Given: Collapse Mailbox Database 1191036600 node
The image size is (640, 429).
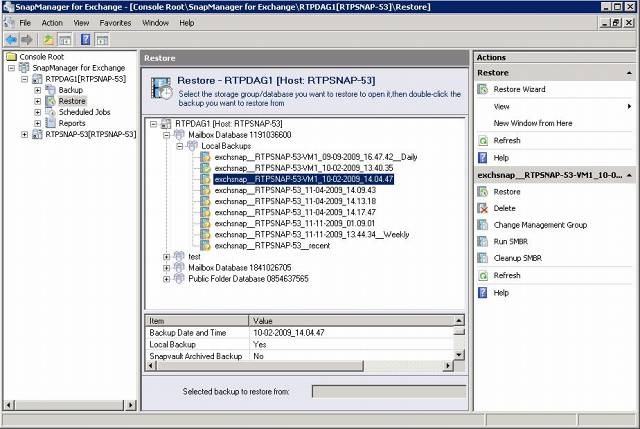Looking at the screenshot, I should point(167,135).
